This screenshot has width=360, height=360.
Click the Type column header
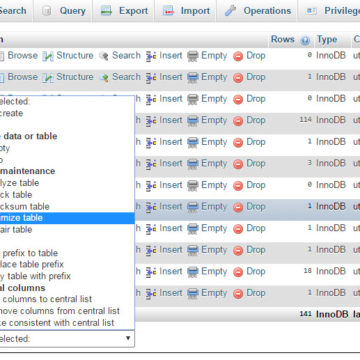coord(327,40)
